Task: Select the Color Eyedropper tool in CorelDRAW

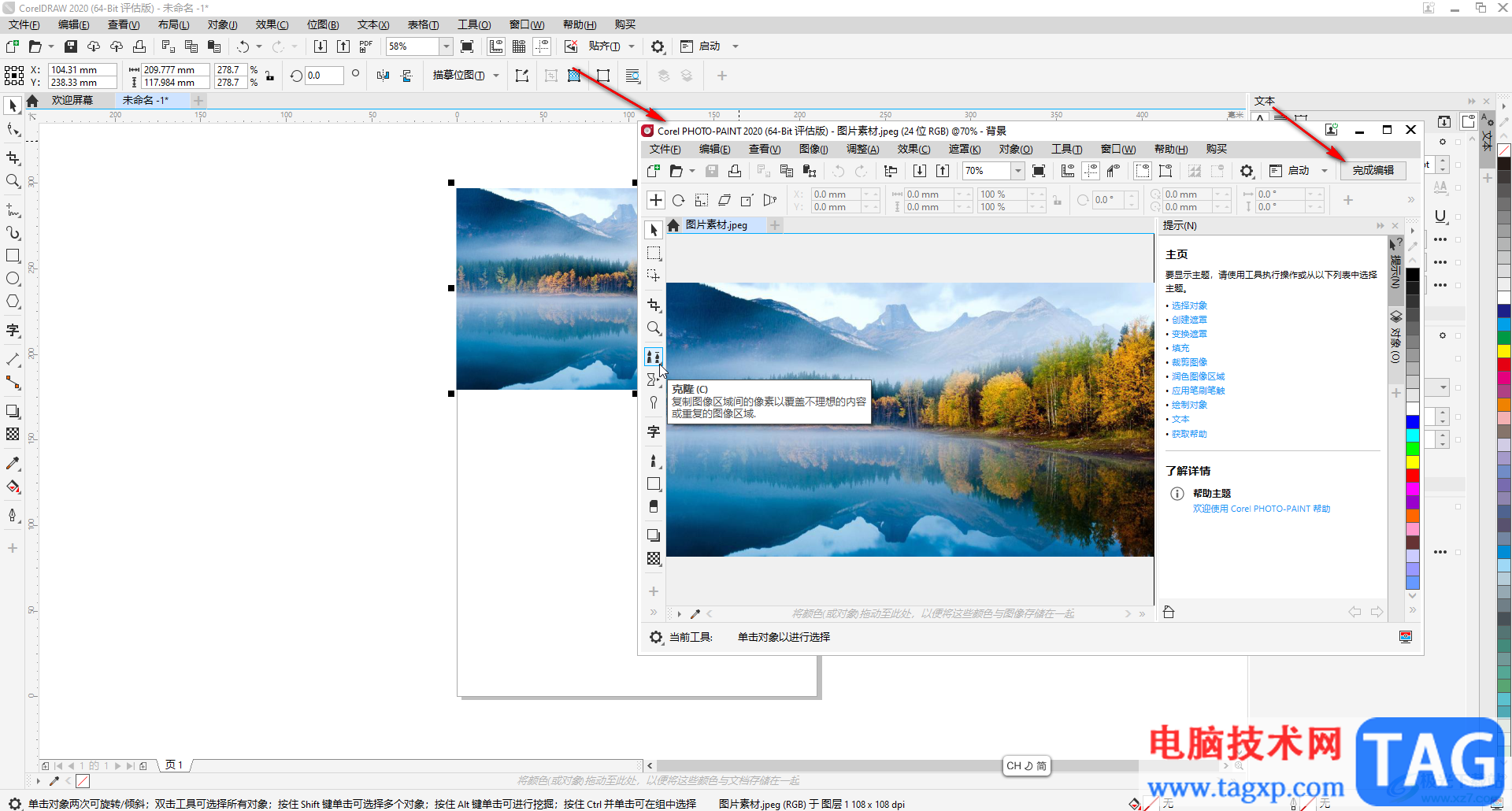Action: [13, 464]
